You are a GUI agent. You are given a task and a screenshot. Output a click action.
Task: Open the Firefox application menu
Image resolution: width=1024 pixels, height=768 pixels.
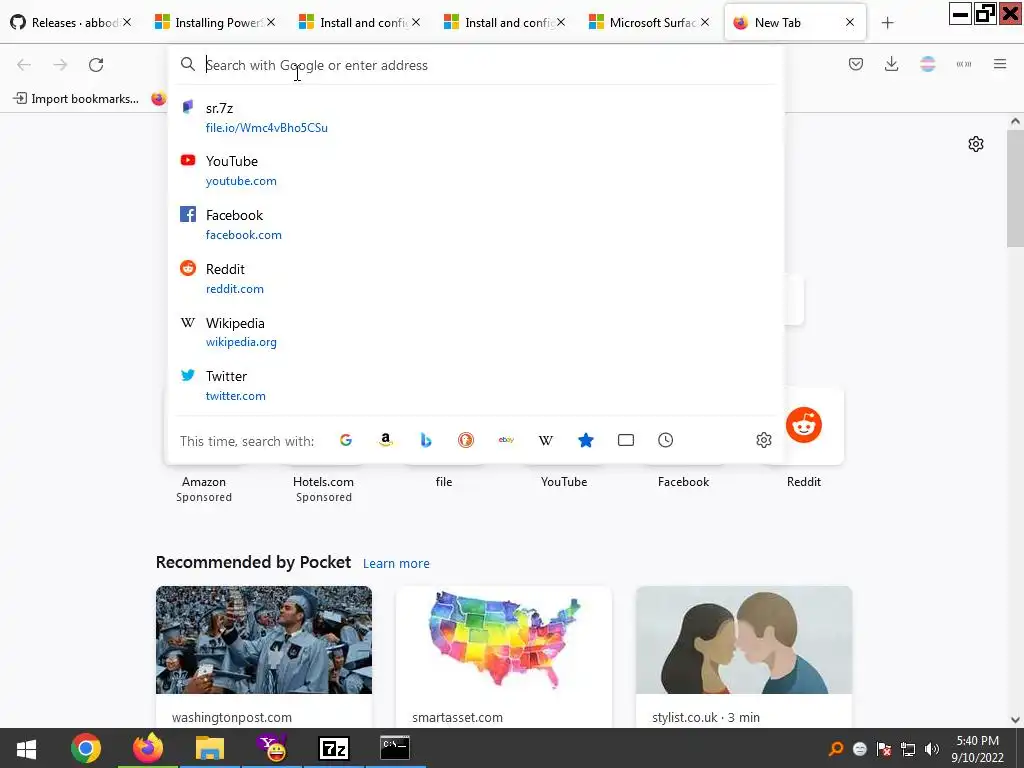pyautogui.click(x=1000, y=64)
